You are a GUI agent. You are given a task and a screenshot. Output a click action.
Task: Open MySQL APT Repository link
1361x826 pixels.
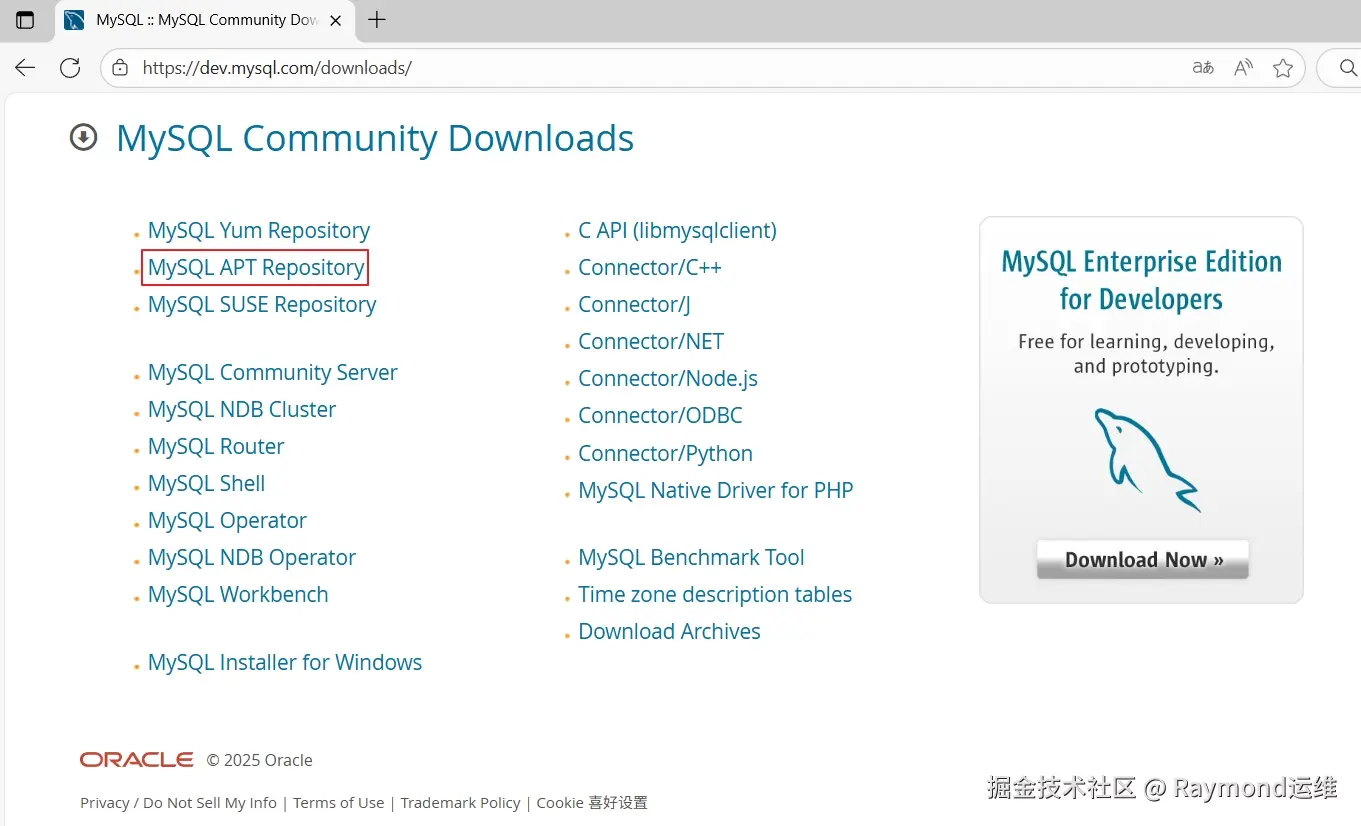pyautogui.click(x=256, y=267)
